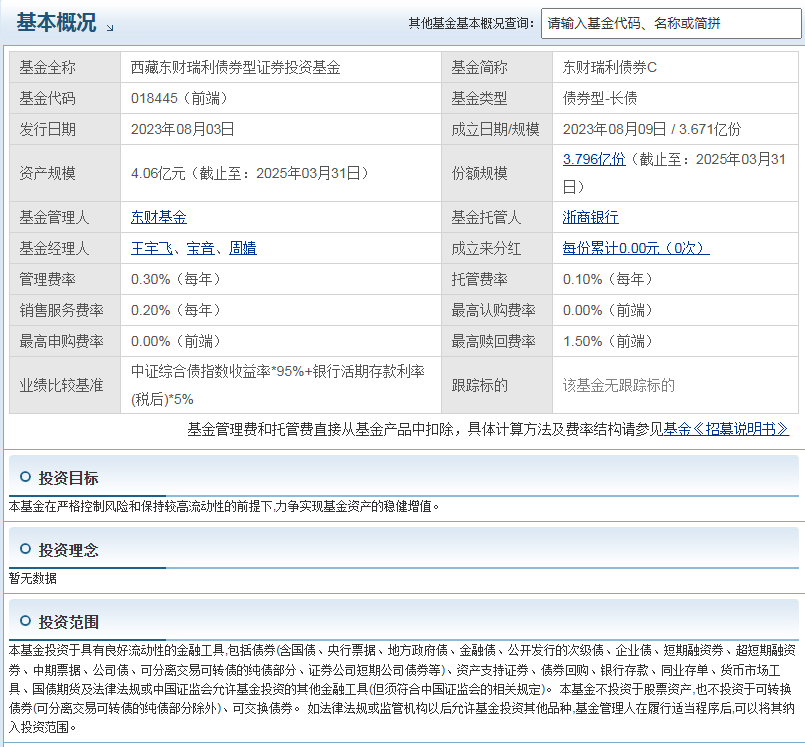Click the fund type value 债券型-长债
Screen dimensions: 805x747
coord(600,98)
